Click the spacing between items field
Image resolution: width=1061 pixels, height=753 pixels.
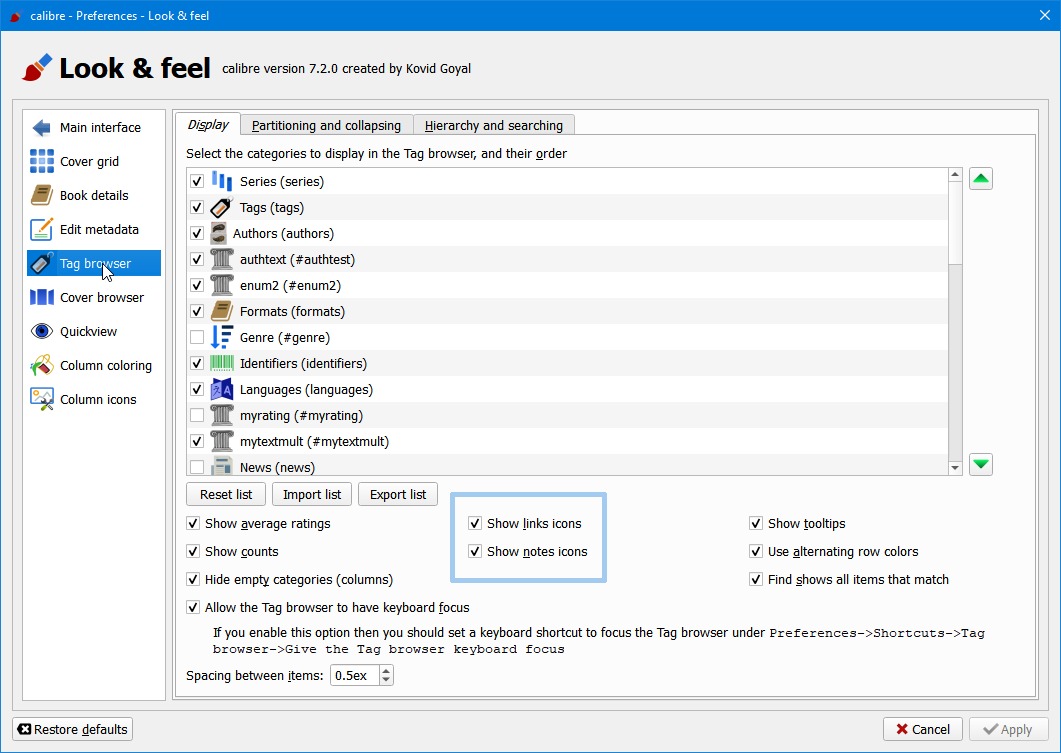click(355, 675)
